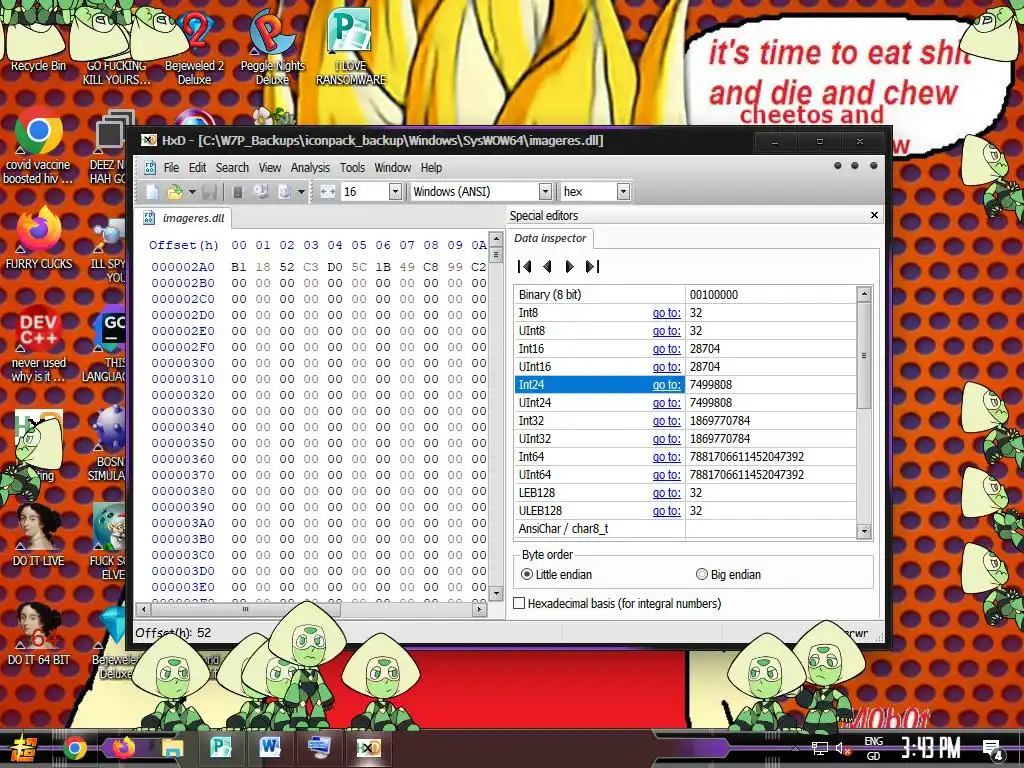This screenshot has height=768, width=1024.
Task: Select the Data inspector tab
Action: pos(551,238)
